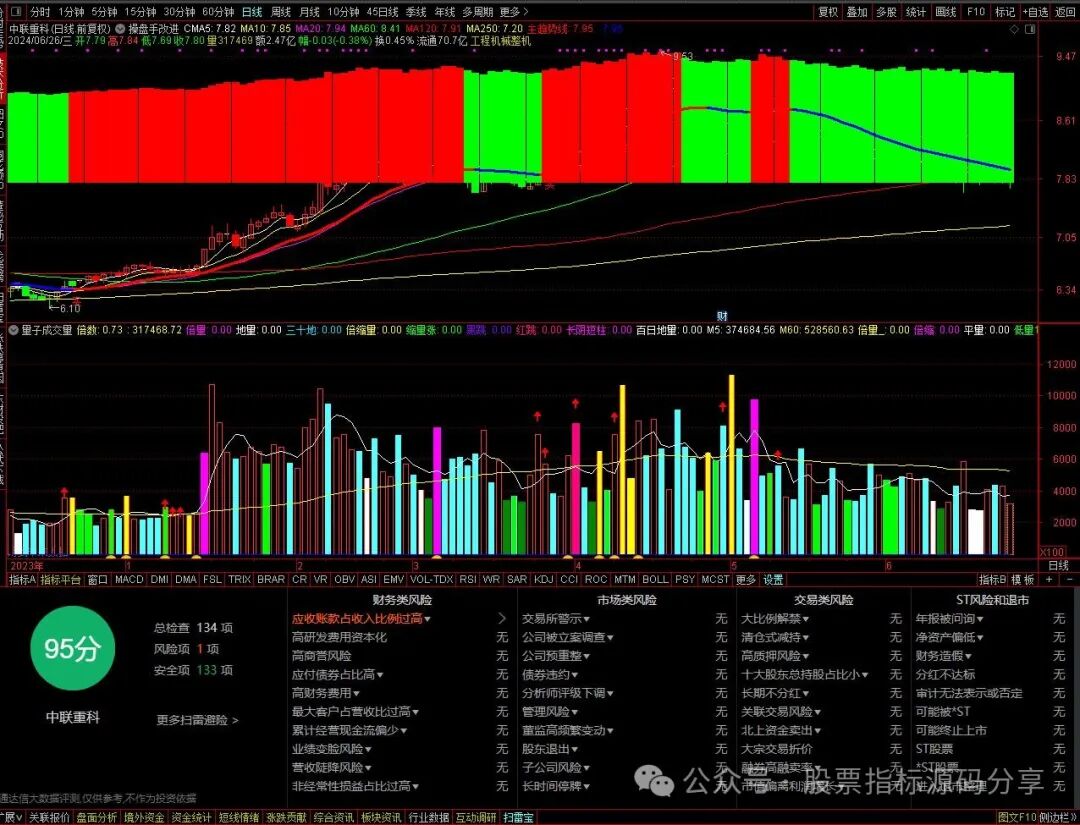
Task: Click the X100 volume scale label
Action: (1052, 552)
